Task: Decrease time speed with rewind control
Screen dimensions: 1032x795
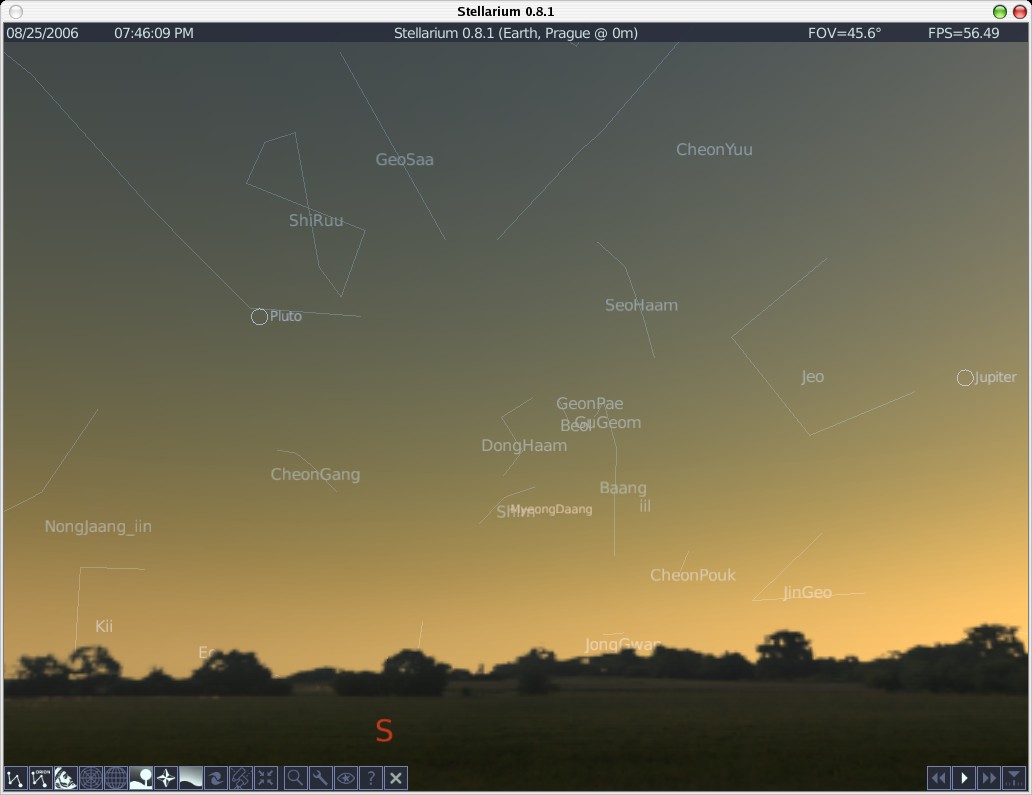Action: click(938, 777)
